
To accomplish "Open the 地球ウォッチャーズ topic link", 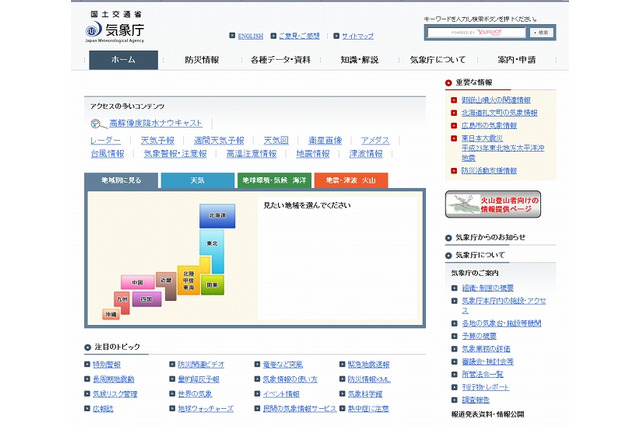I will pyautogui.click(x=206, y=409).
